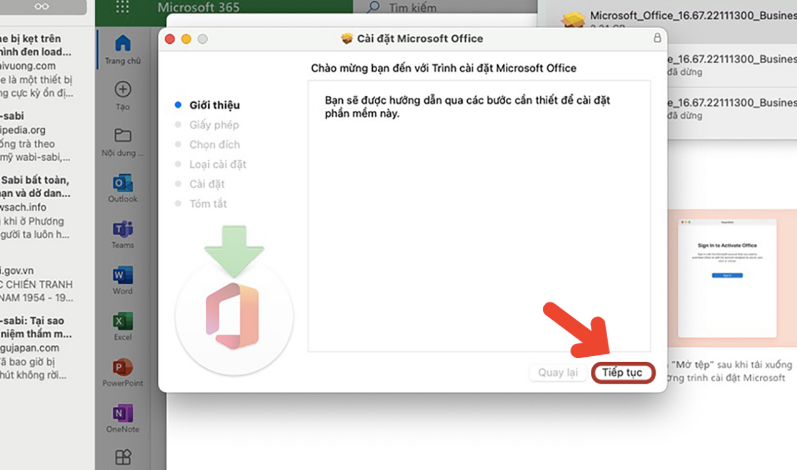Open the Nội dung folder icon

[x=123, y=140]
